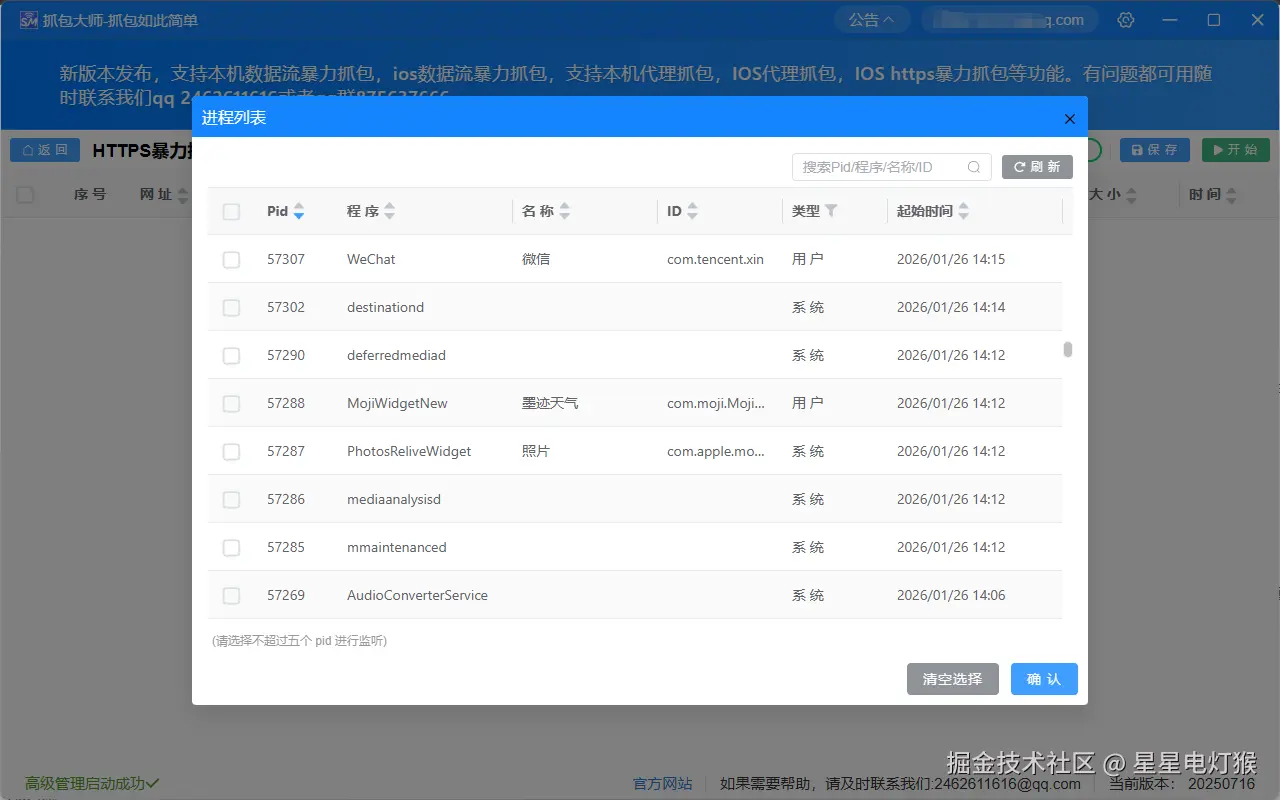Check the MojiWidgetNew process checkbox
Image resolution: width=1280 pixels, height=800 pixels.
tap(231, 403)
